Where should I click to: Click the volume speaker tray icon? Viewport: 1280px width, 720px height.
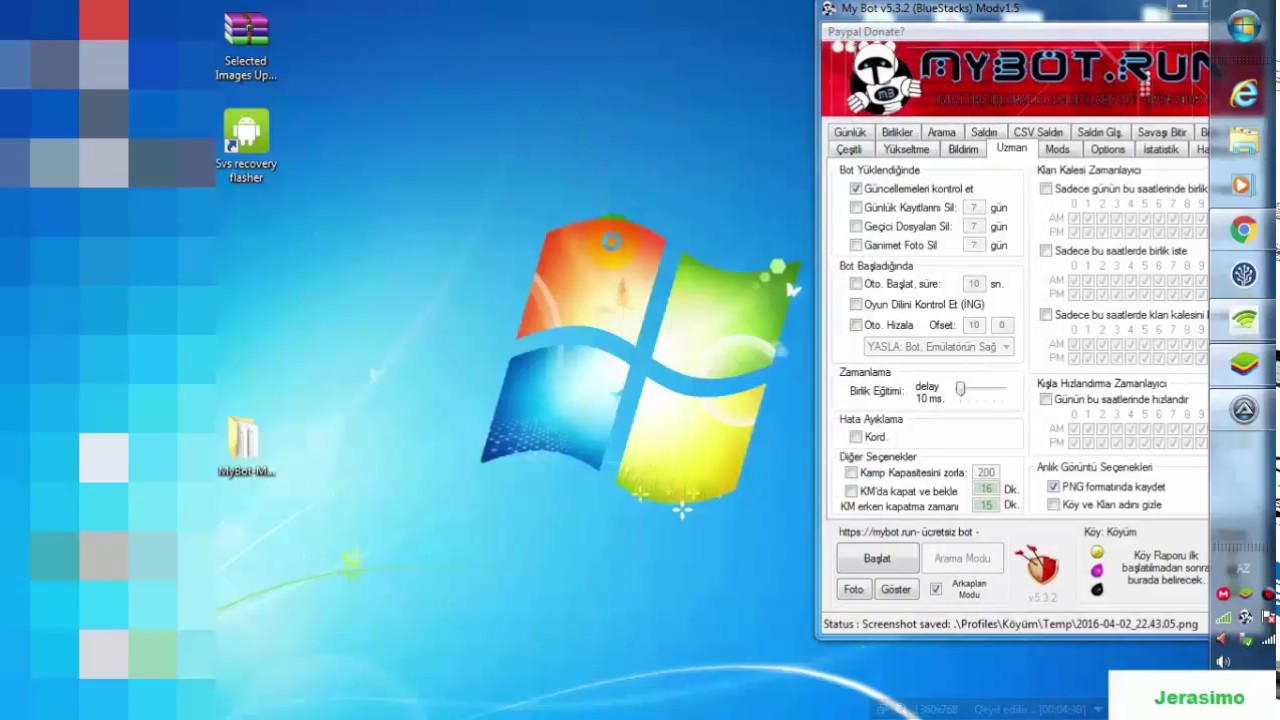tap(1224, 661)
